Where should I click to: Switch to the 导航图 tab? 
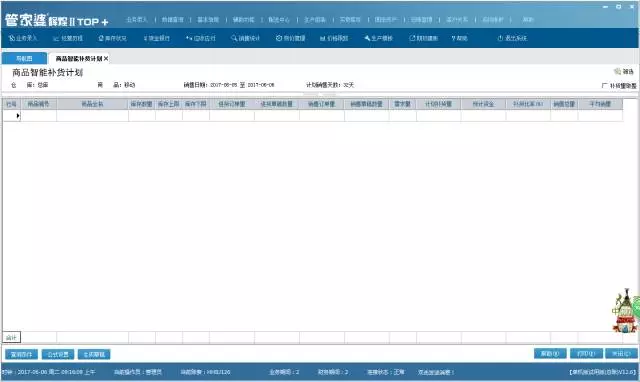click(x=24, y=58)
